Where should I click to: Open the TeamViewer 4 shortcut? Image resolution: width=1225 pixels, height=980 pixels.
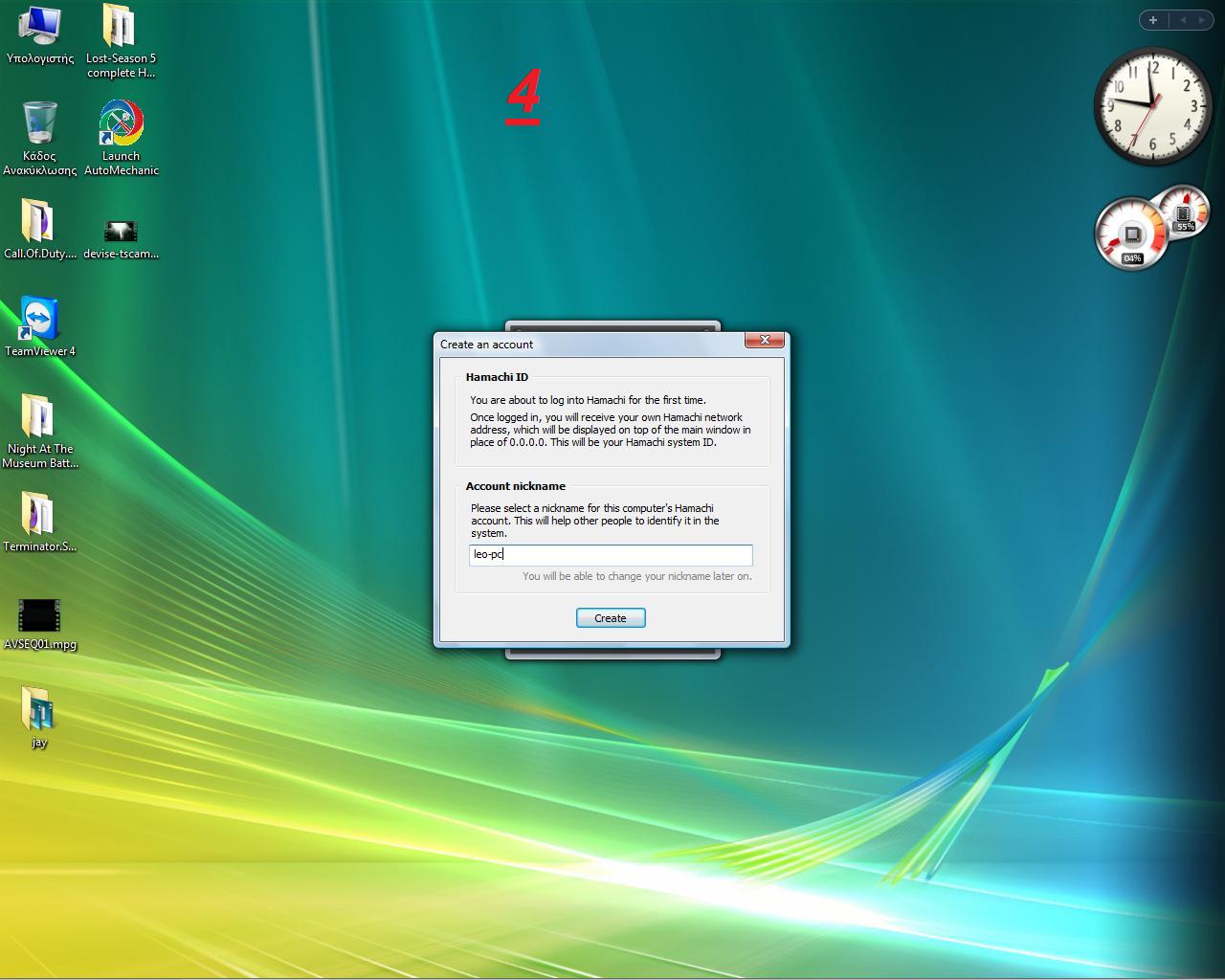tap(39, 327)
